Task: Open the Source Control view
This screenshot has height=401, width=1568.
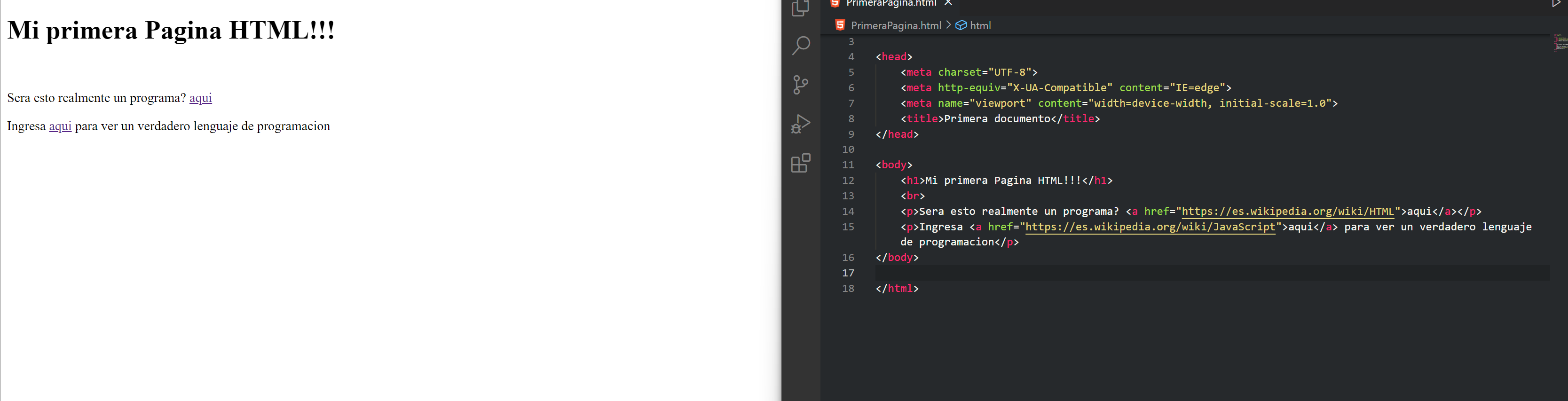Action: [800, 85]
